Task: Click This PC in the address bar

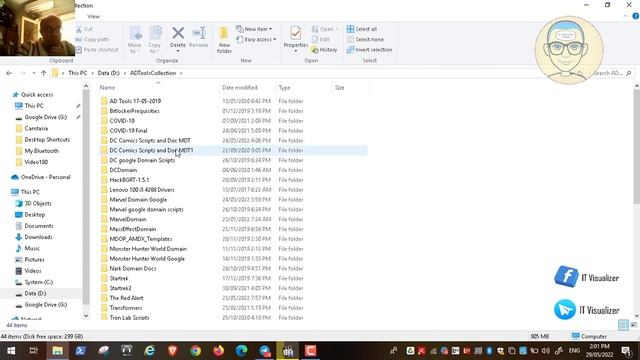Action: pos(78,73)
